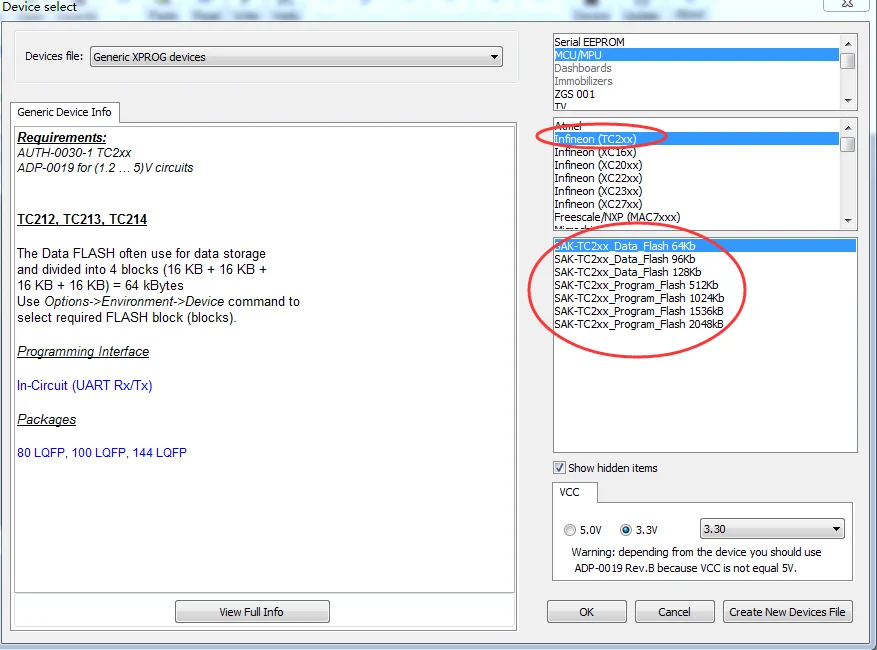Select ZGS 001 category
This screenshot has width=877, height=650.
coord(696,94)
